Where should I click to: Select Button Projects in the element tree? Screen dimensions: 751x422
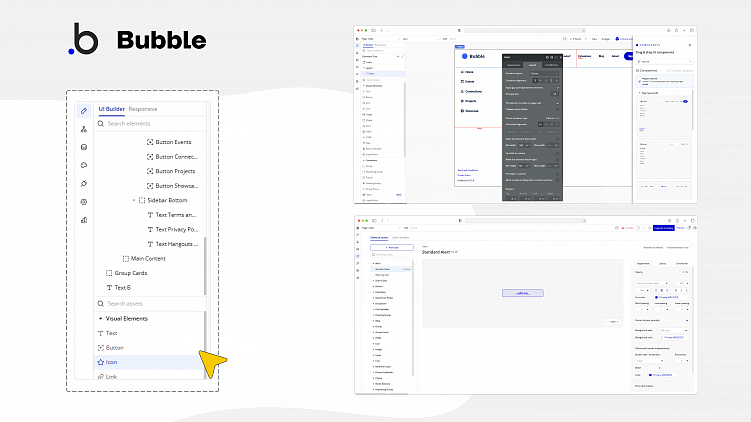pos(171,171)
